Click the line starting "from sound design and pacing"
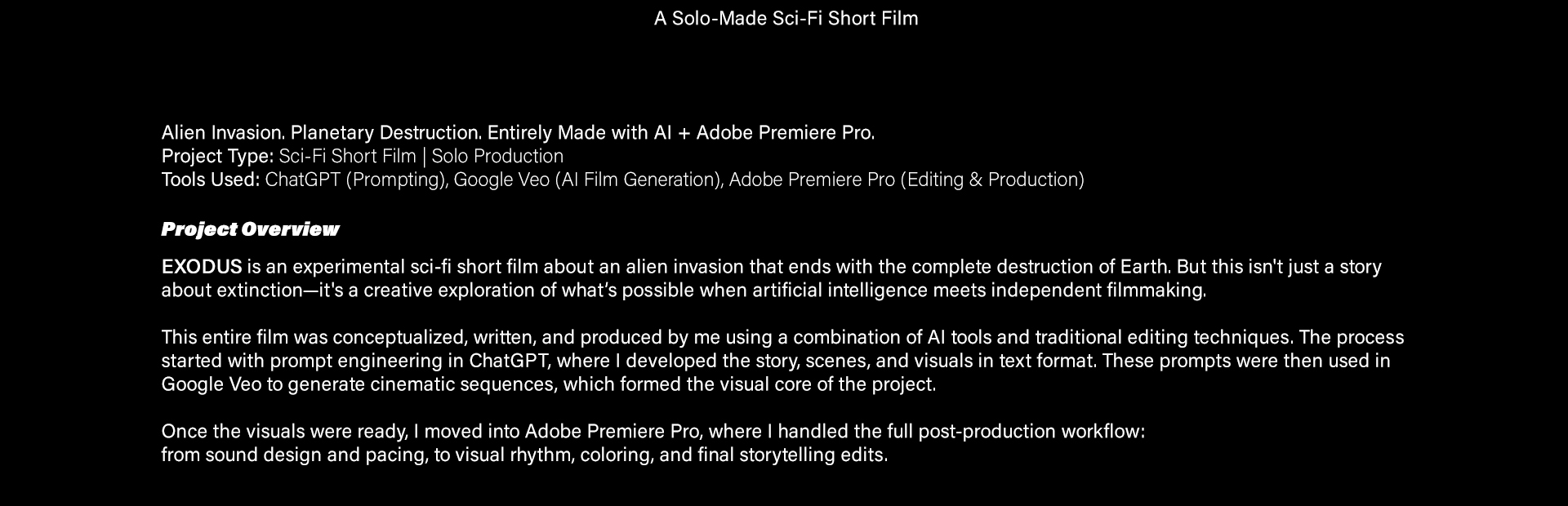This screenshot has height=506, width=1568. click(523, 455)
